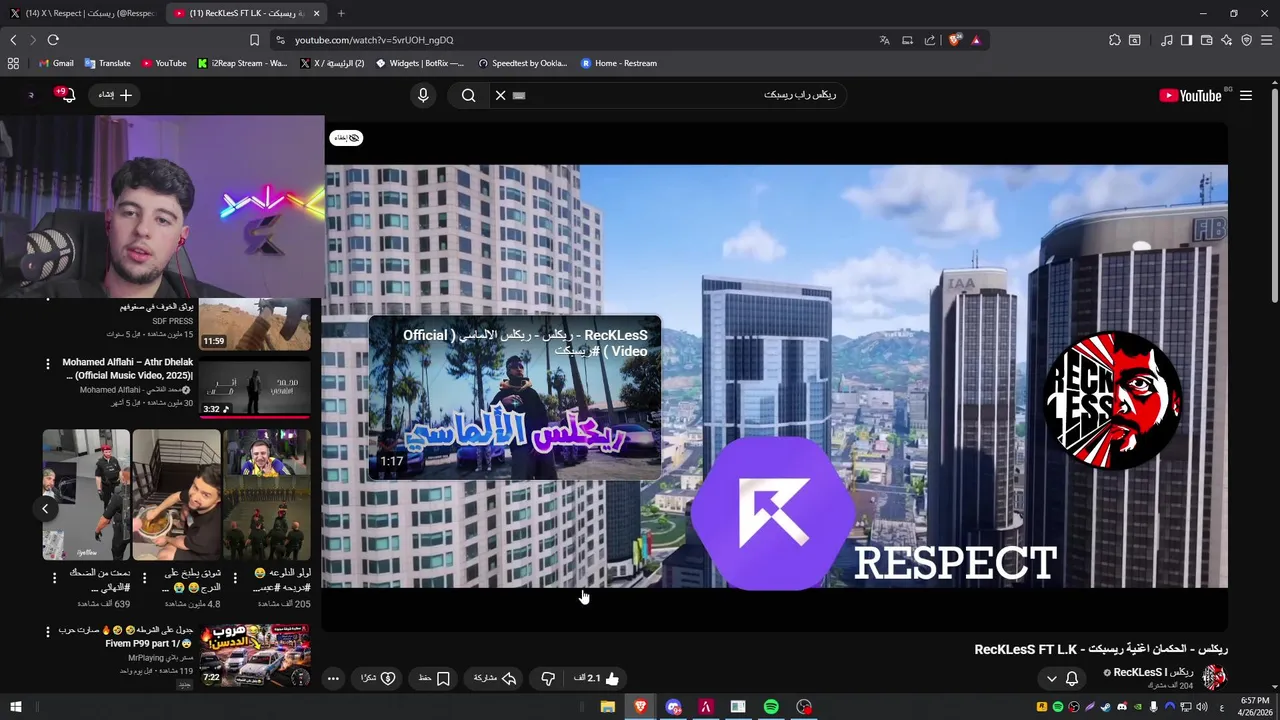1280x720 pixels.
Task: Open Windows Start menu
Action: [x=15, y=707]
